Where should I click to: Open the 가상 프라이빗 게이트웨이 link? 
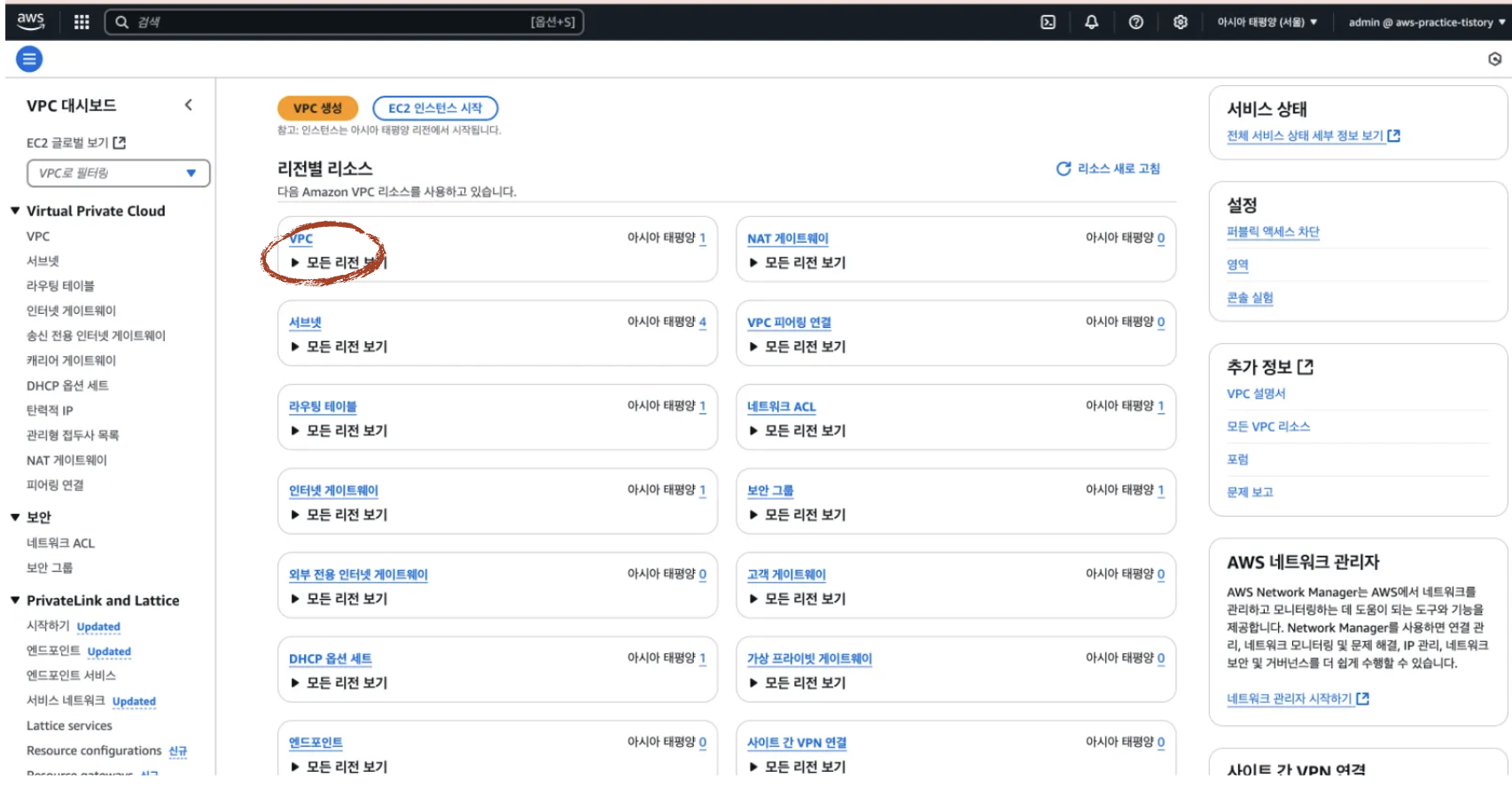809,658
